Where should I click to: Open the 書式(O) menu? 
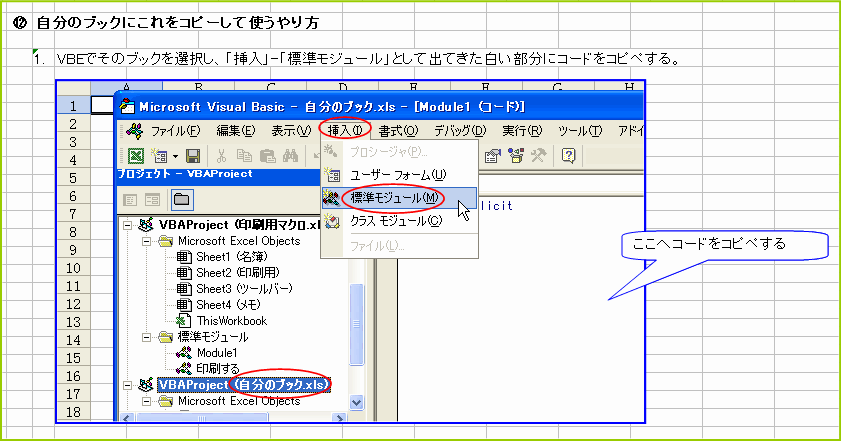coord(398,130)
